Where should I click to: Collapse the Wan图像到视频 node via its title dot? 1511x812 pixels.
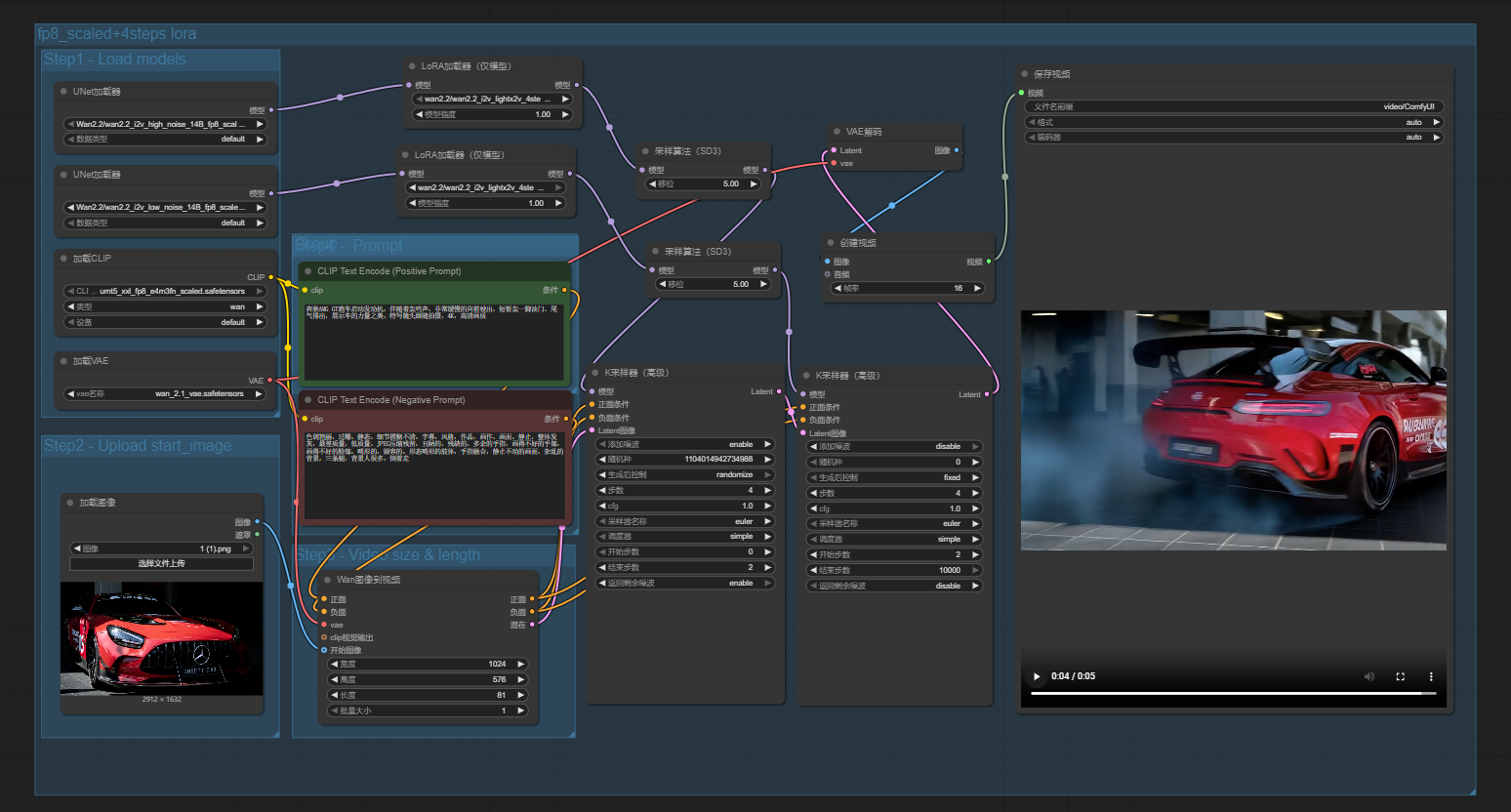tap(328, 580)
